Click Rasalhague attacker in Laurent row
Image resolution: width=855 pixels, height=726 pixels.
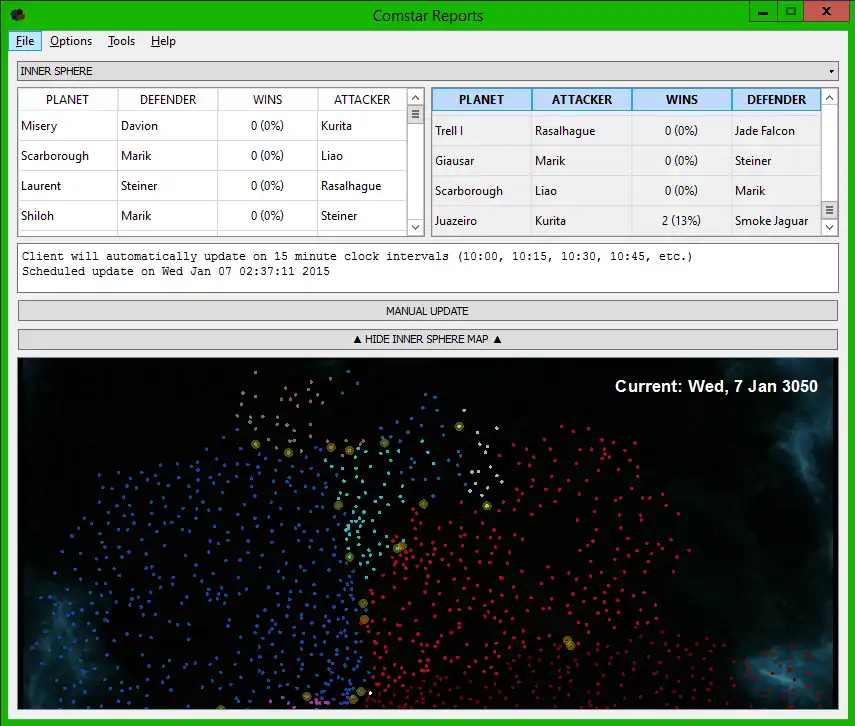(x=362, y=186)
